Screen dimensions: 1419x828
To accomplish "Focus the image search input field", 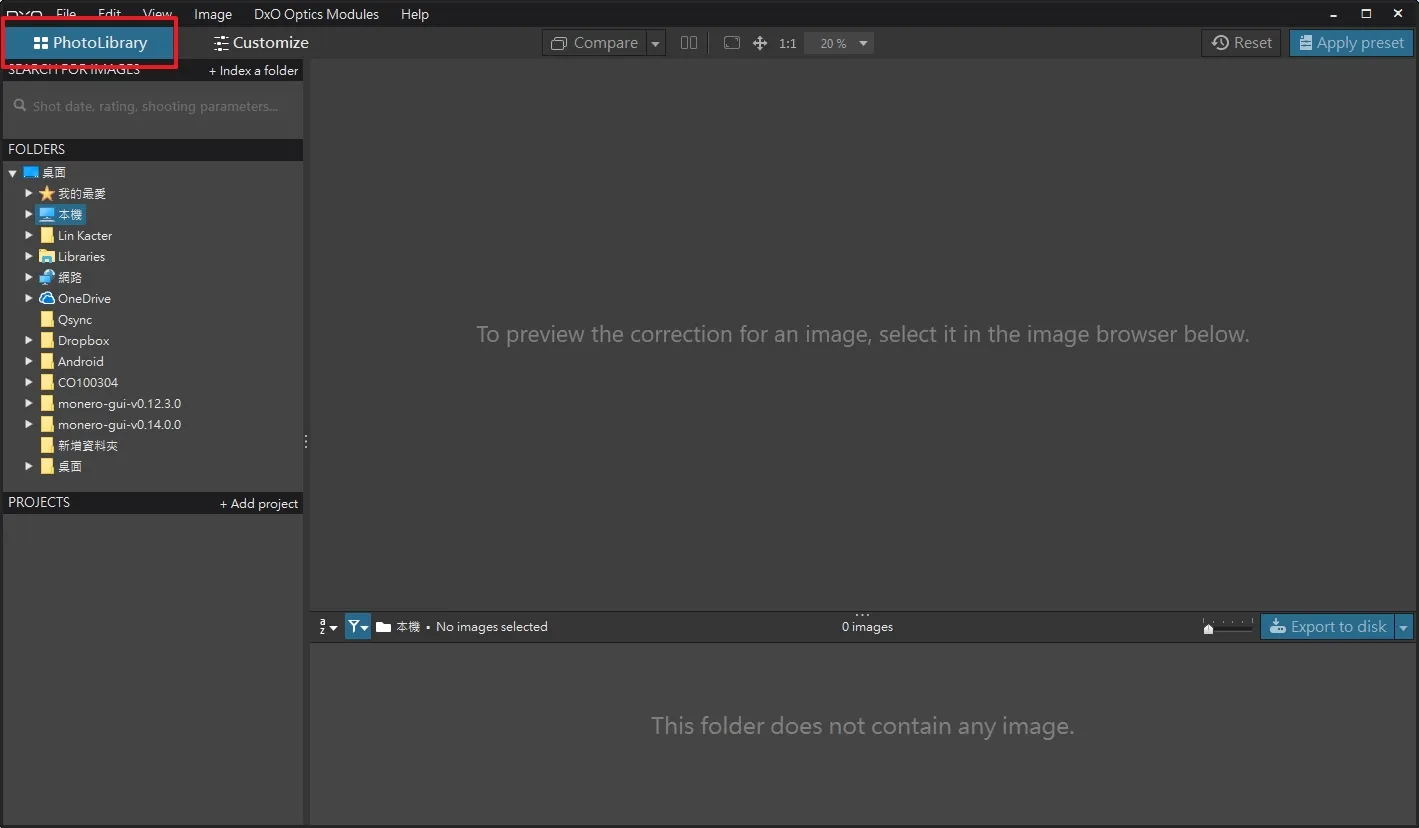I will tap(153, 106).
